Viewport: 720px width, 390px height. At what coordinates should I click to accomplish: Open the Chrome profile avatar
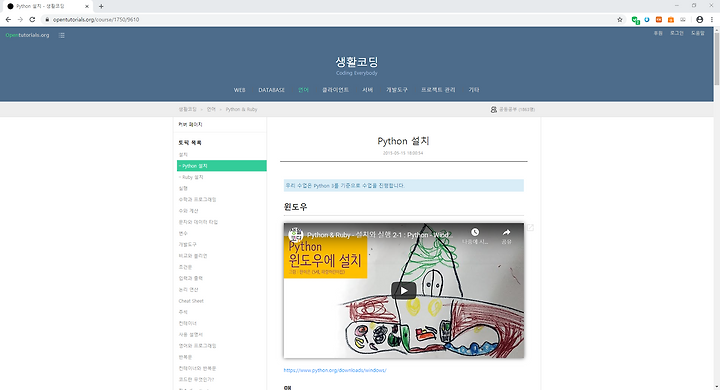pyautogui.click(x=699, y=19)
